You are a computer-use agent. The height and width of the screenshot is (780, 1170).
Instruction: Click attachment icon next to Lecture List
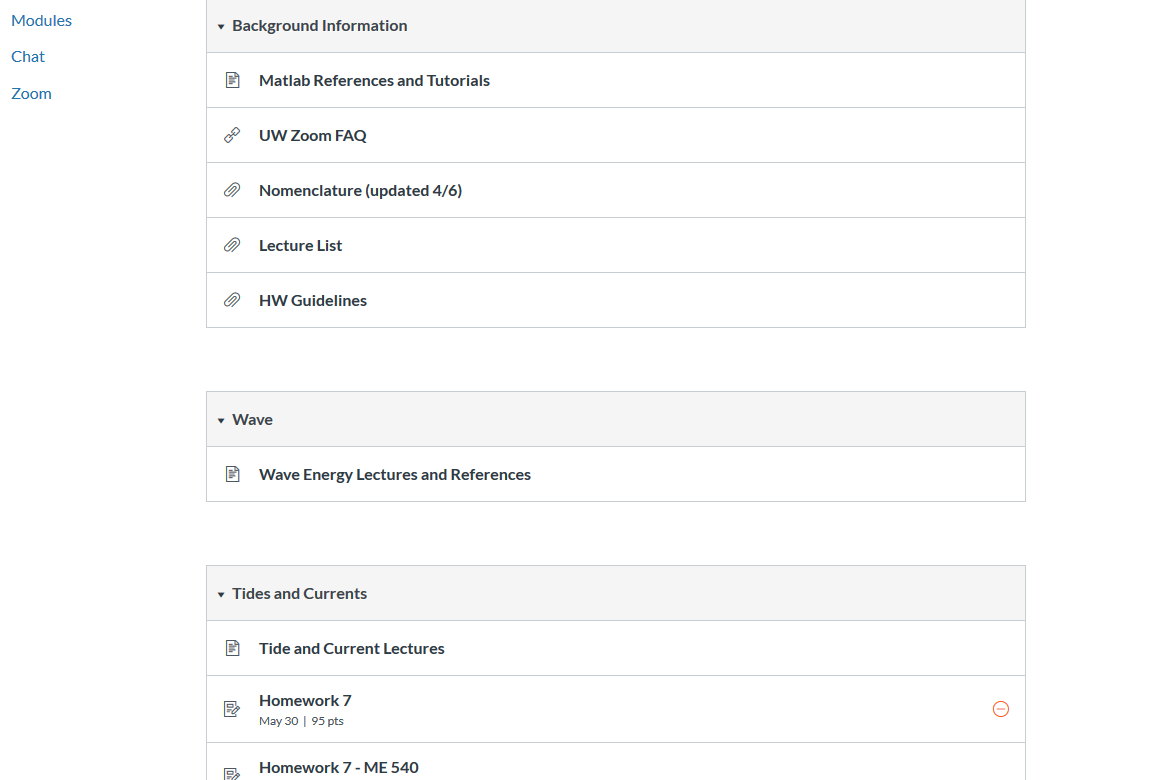232,245
